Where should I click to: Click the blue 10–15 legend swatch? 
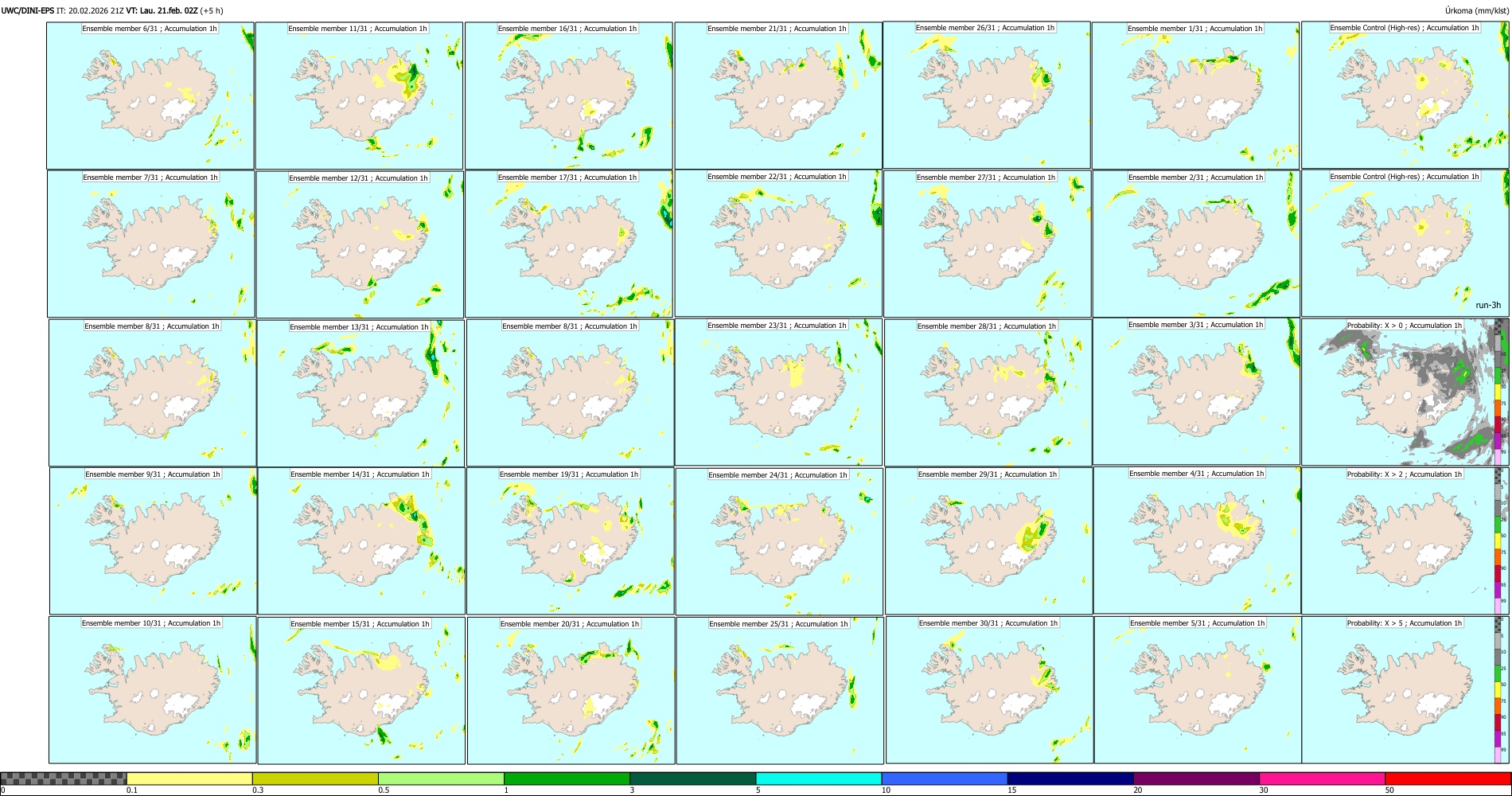point(945,778)
